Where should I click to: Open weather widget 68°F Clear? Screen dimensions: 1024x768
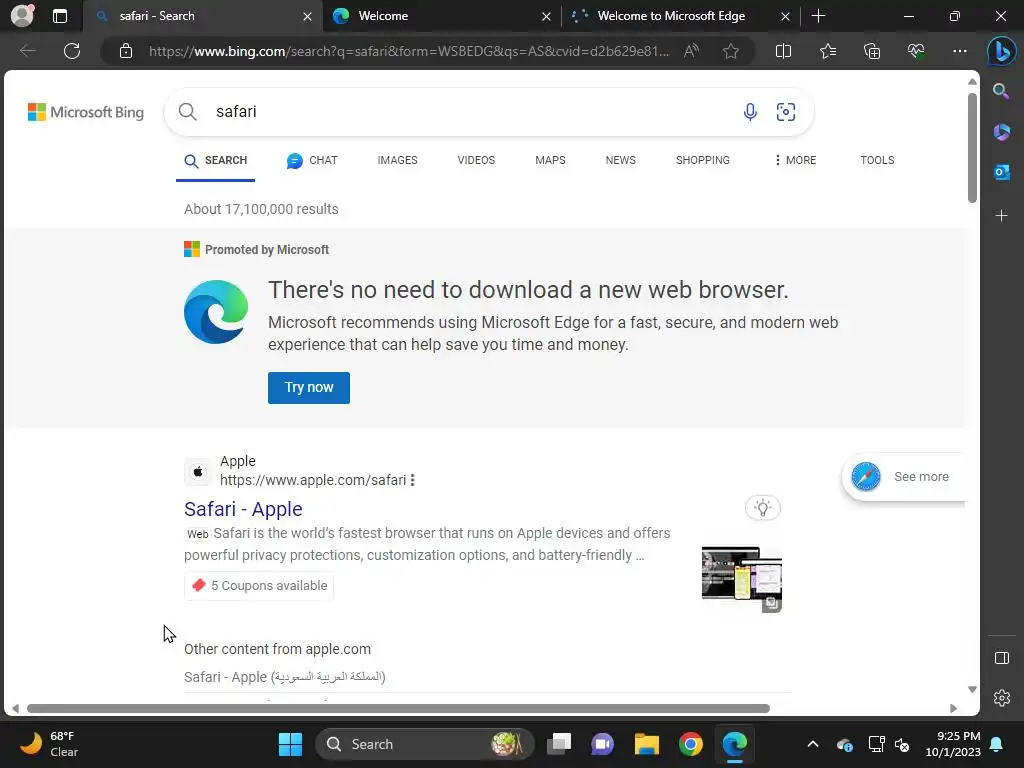[47, 744]
